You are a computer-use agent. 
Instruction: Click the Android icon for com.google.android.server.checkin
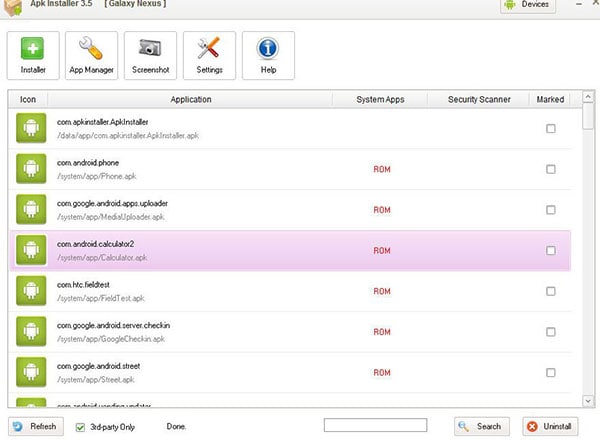31,331
